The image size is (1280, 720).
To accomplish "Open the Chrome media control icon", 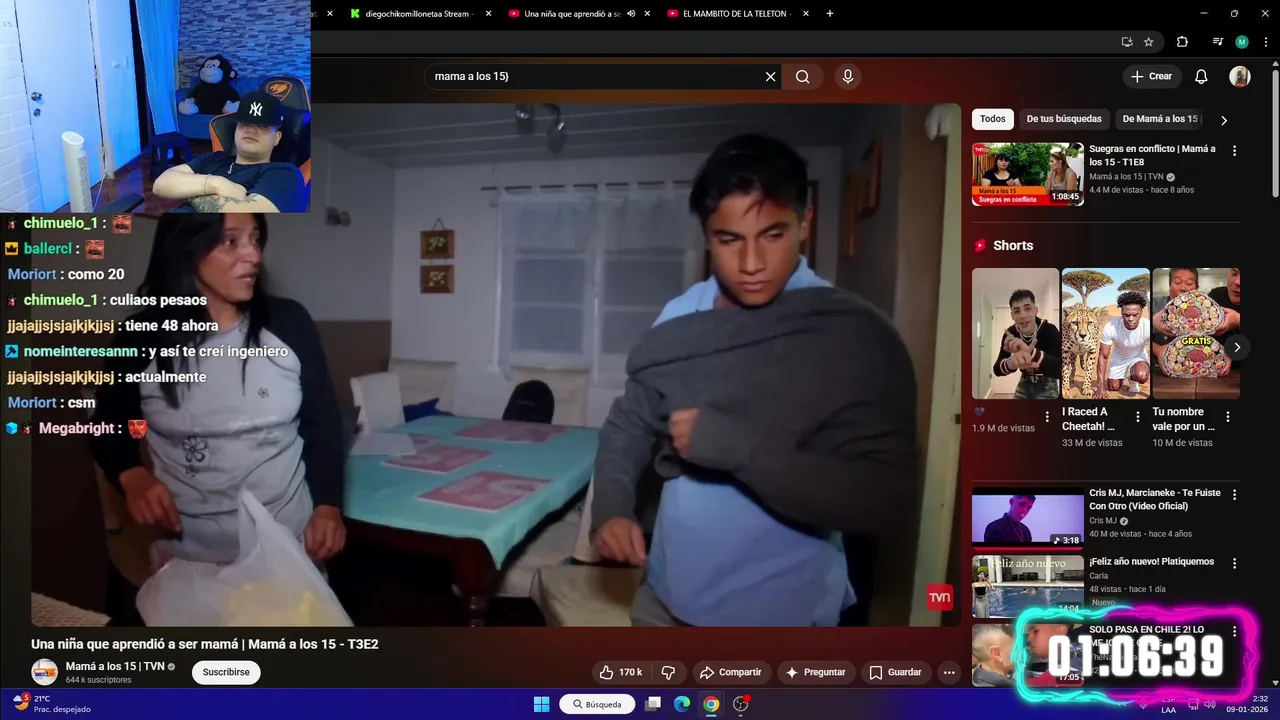I will click(x=1217, y=42).
